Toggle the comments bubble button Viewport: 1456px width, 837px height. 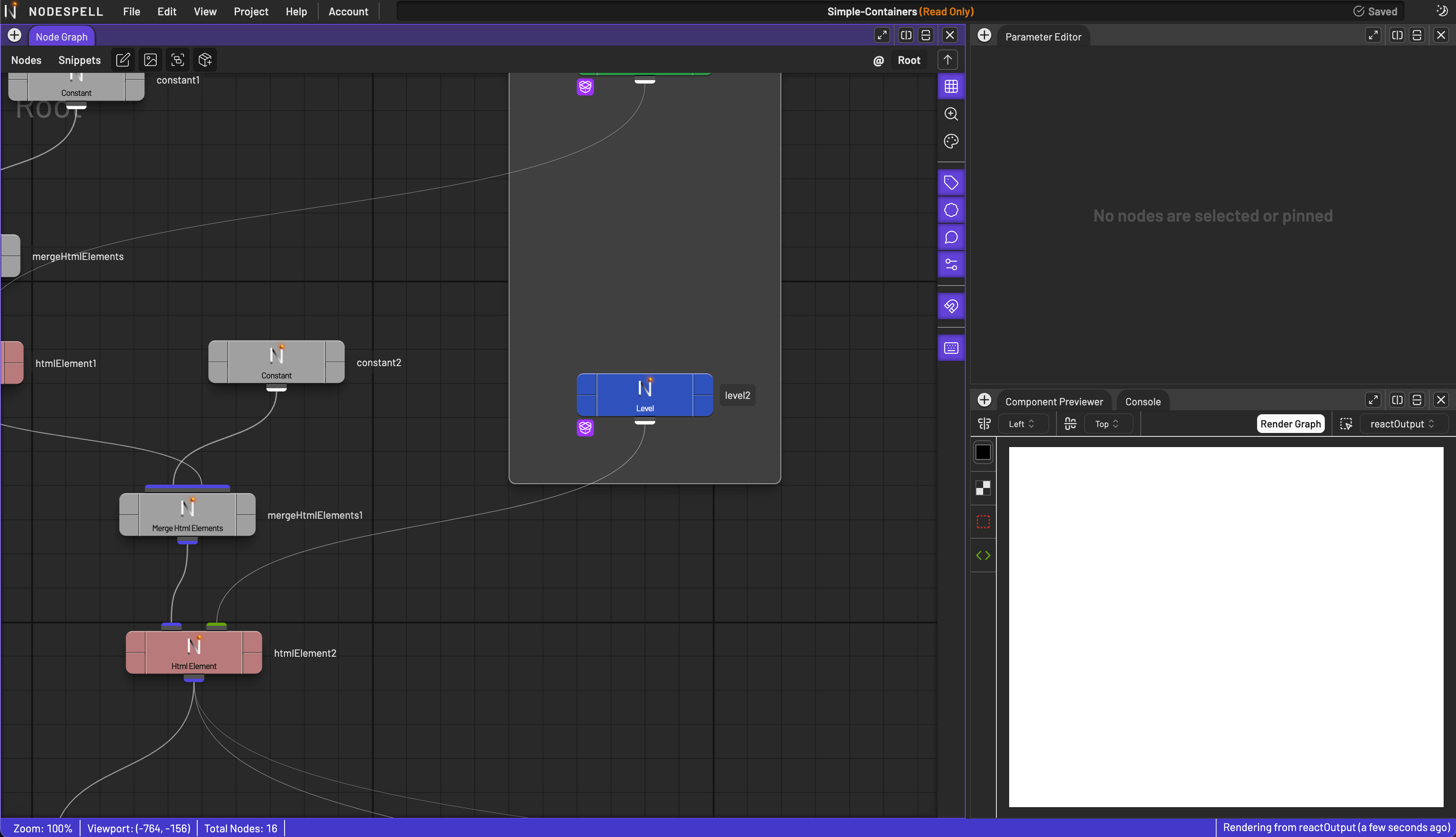[x=951, y=237]
